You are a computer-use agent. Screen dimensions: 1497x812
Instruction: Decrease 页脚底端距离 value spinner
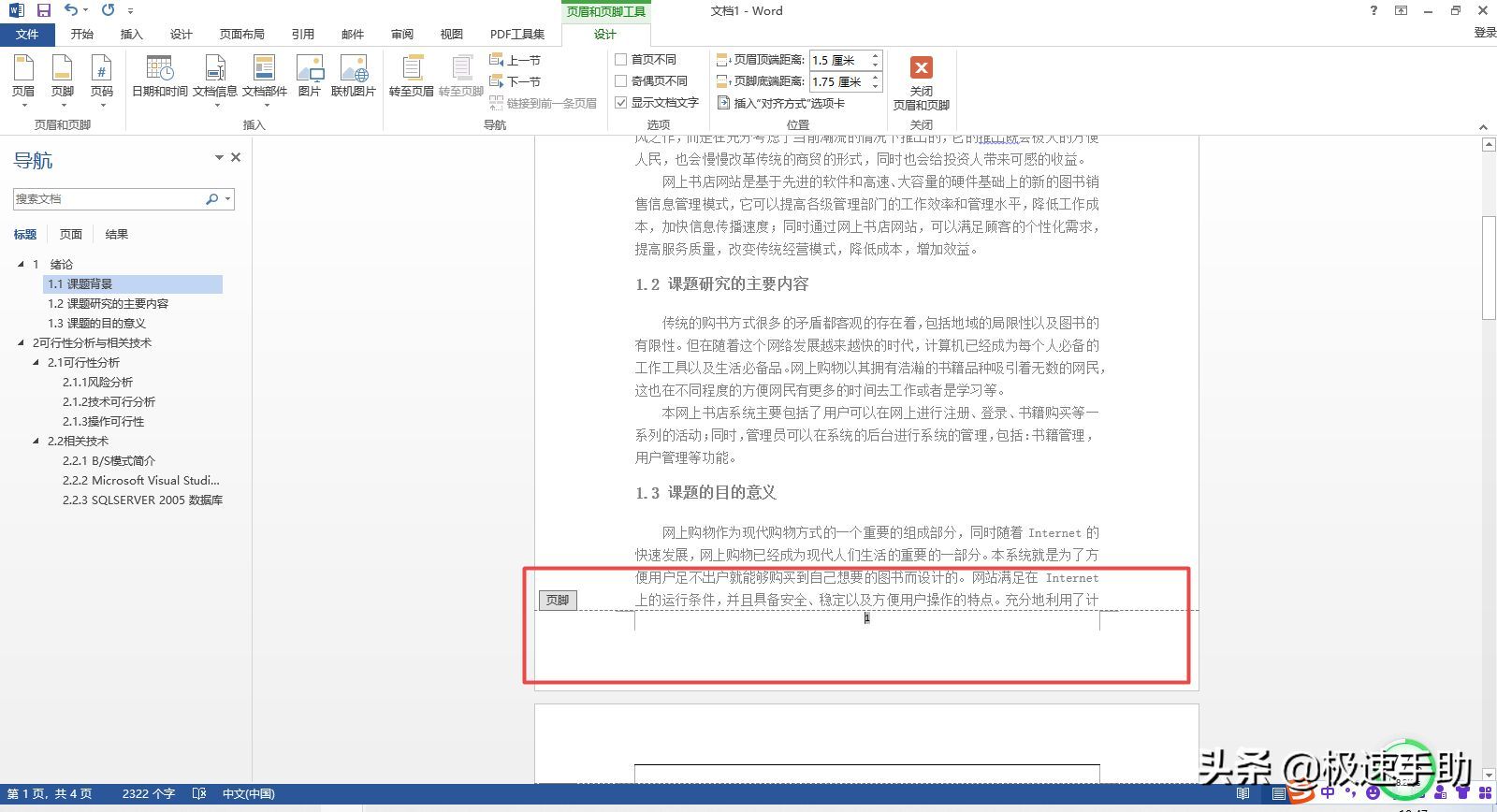pos(876,86)
